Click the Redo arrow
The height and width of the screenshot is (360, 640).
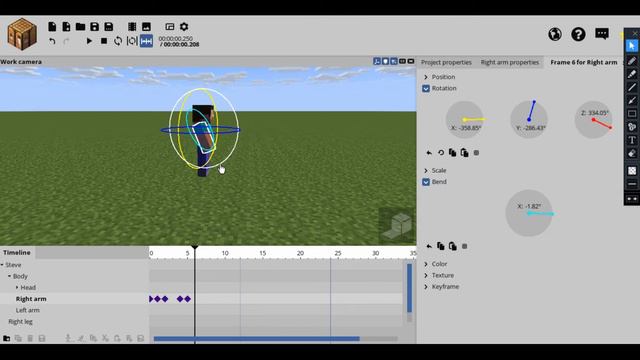point(66,41)
